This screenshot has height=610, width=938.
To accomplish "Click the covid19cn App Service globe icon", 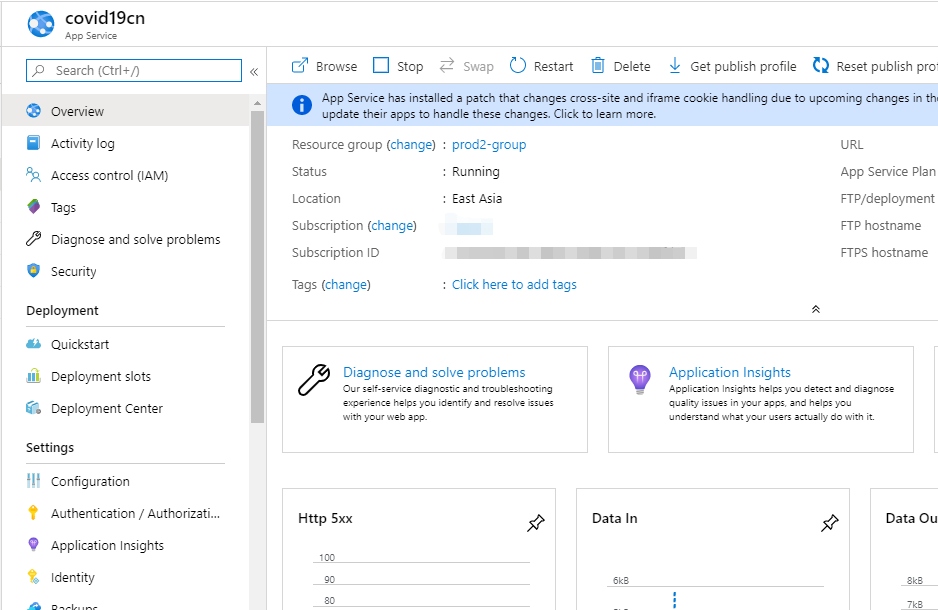I will pos(41,24).
